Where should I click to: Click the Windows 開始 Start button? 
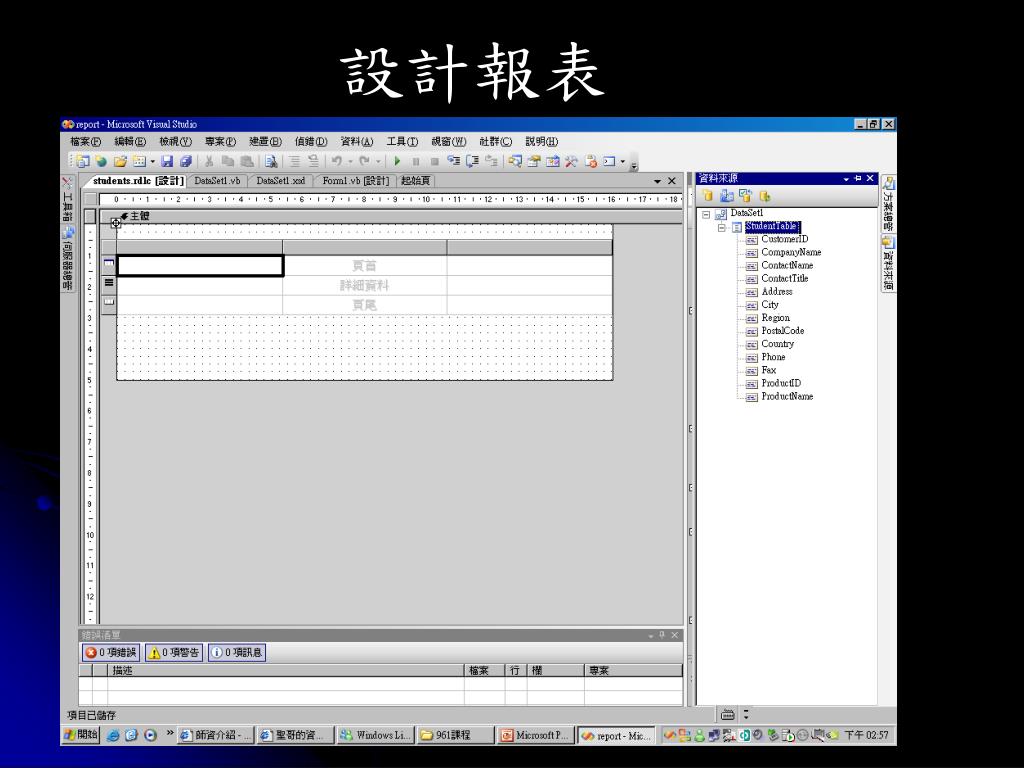pos(81,735)
